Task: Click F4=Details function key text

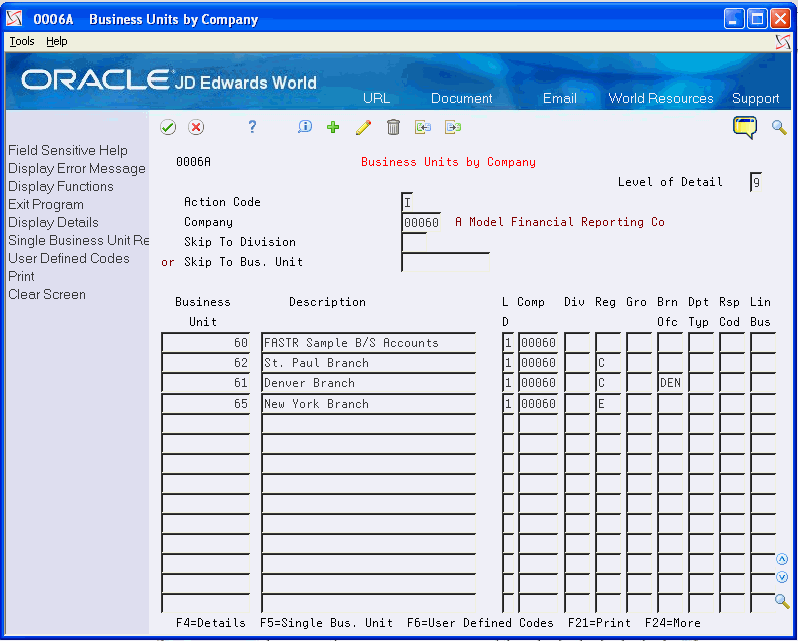Action: click(211, 623)
